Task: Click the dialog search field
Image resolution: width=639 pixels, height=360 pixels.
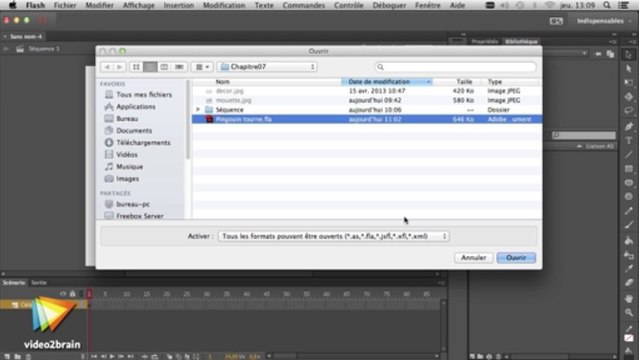Action: (455, 67)
